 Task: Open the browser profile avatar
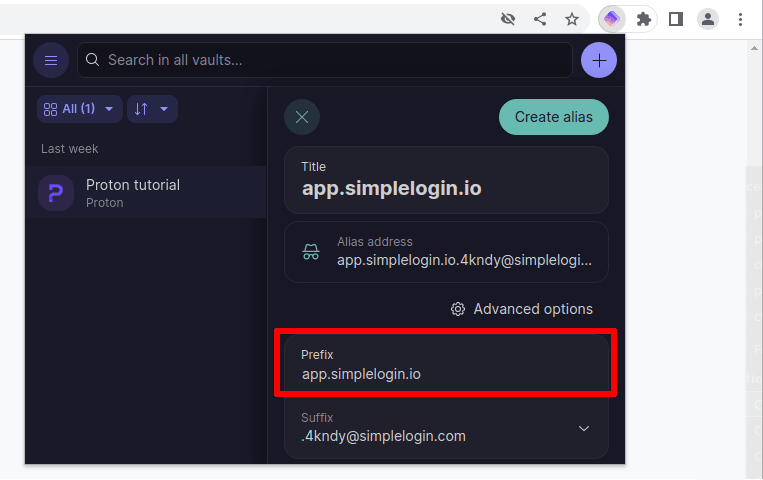pos(708,19)
